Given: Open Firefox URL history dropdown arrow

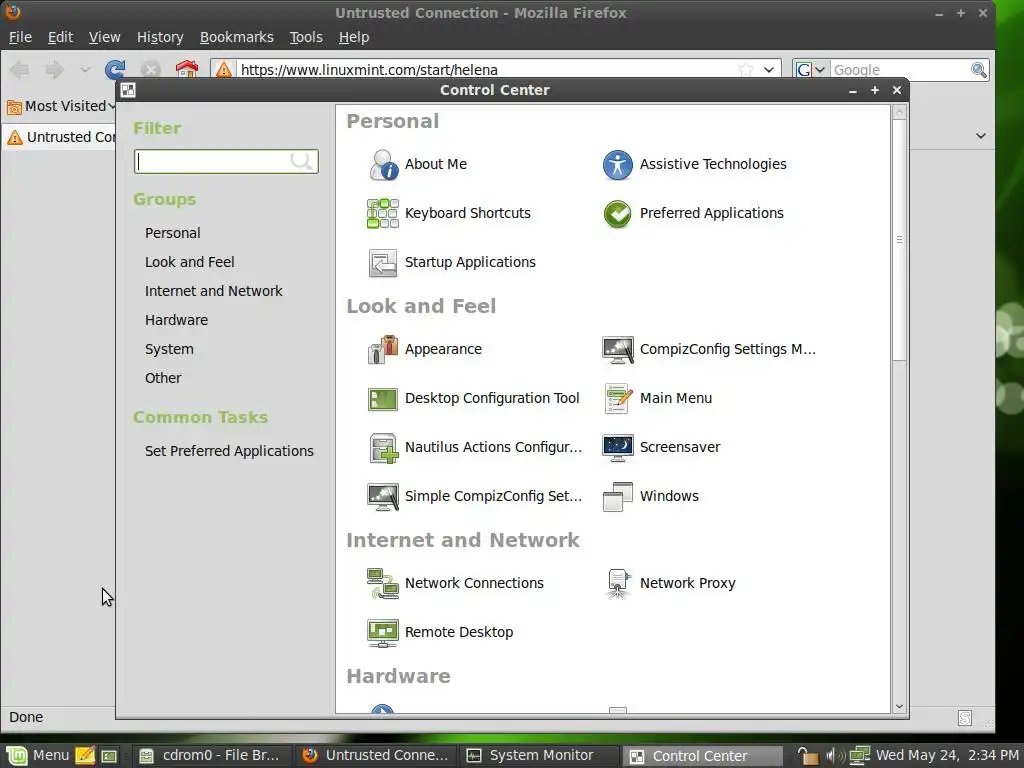Looking at the screenshot, I should (769, 69).
